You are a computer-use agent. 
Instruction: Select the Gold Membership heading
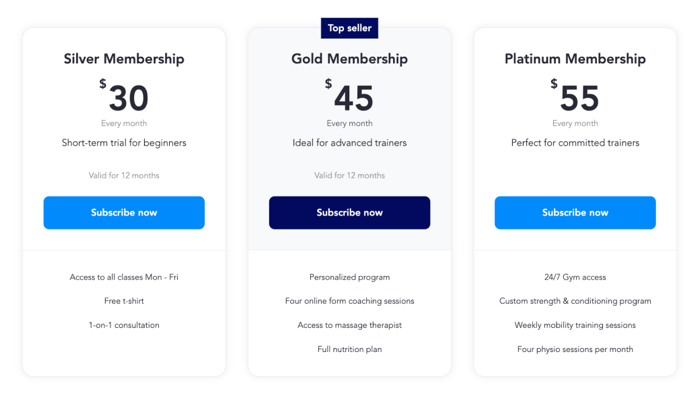(350, 59)
